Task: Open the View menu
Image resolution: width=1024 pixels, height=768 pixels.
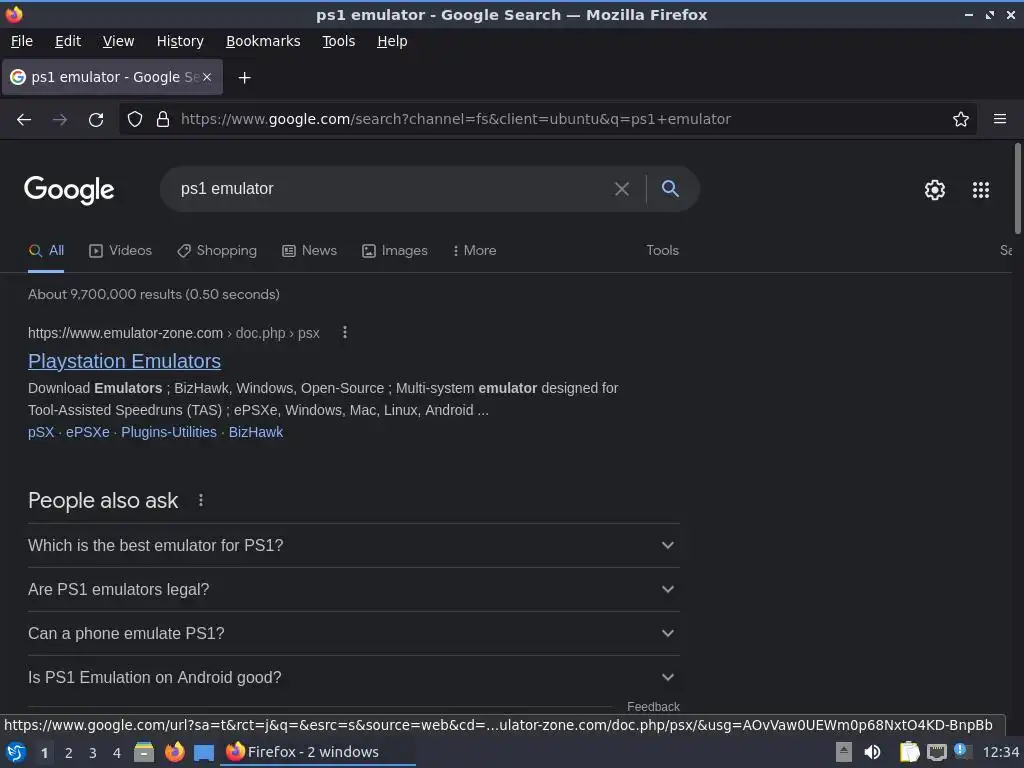Action: 118,41
